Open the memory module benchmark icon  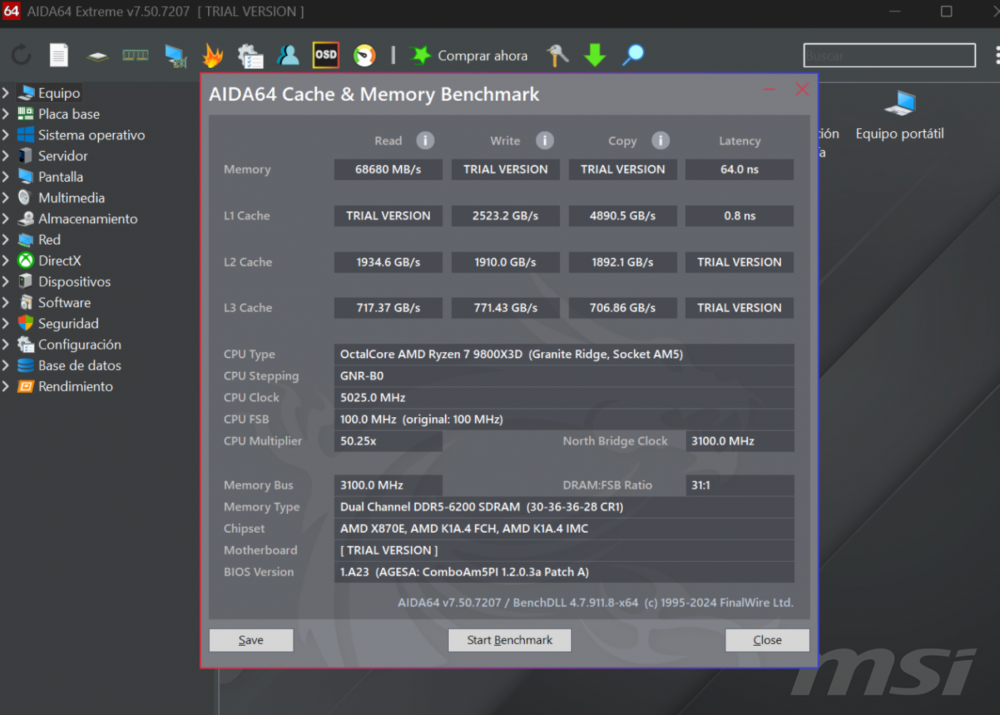coord(135,56)
